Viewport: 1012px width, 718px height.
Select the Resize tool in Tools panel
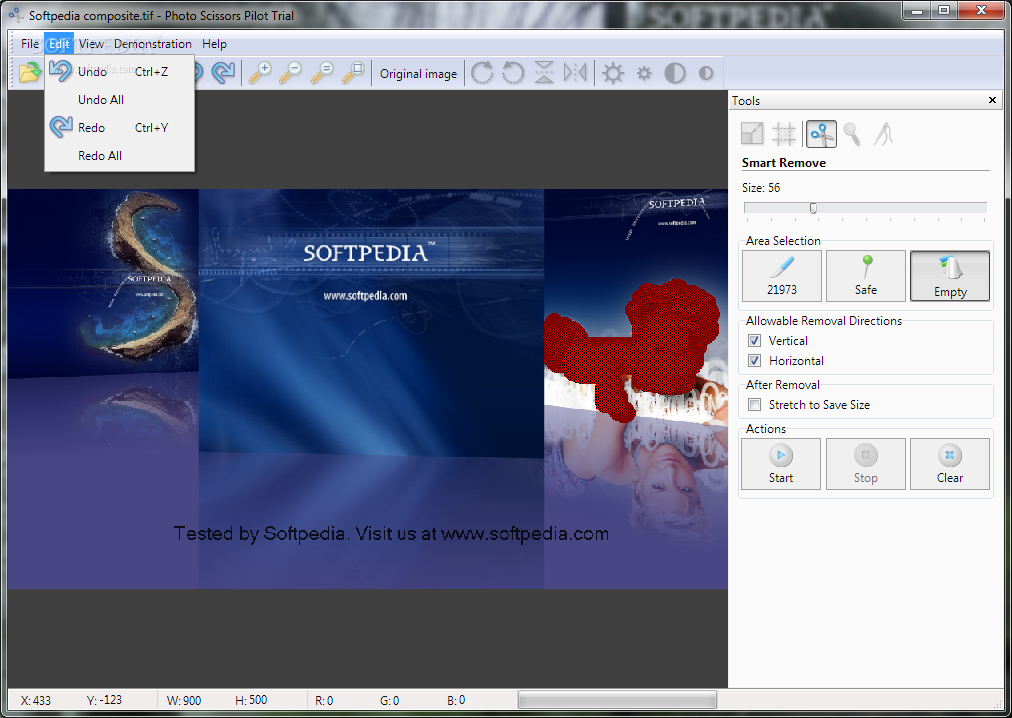pos(753,134)
